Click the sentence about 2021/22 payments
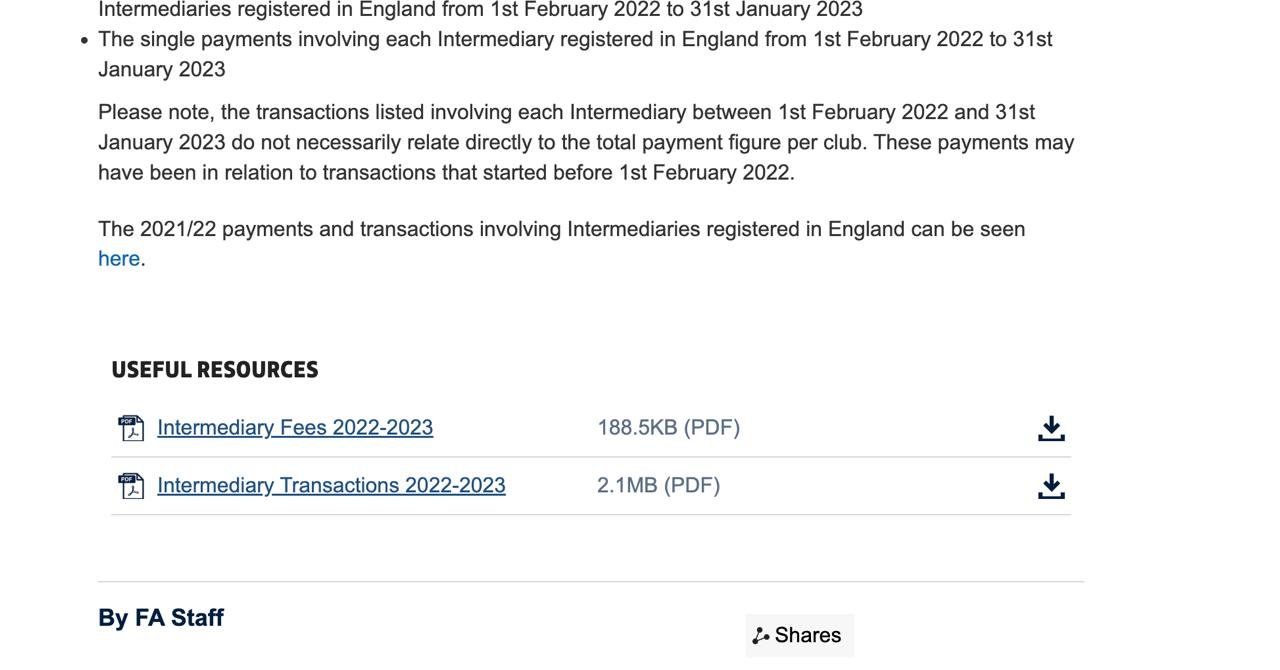Viewport: 1280px width, 670px height. click(x=561, y=230)
